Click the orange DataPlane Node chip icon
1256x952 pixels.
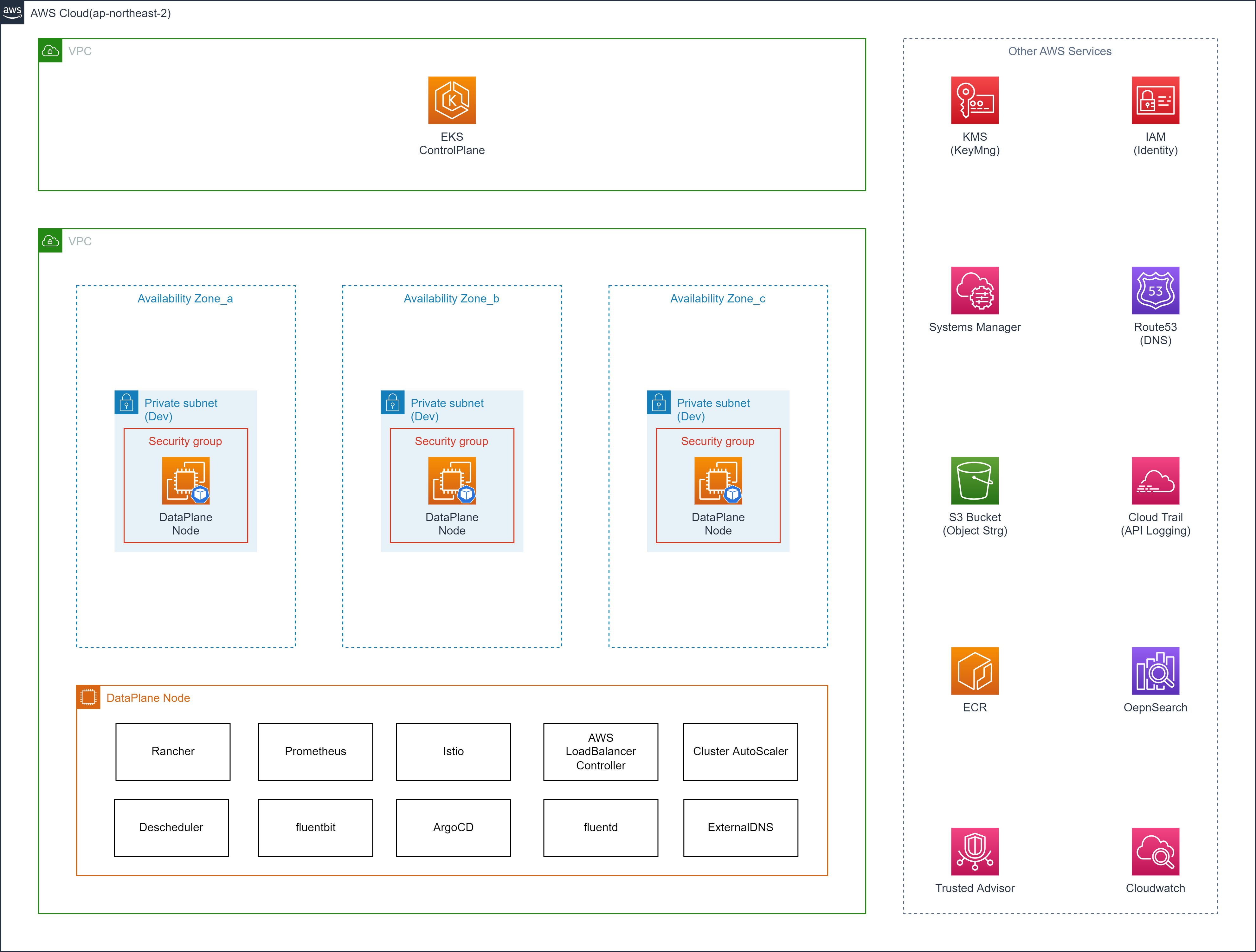[x=88, y=697]
